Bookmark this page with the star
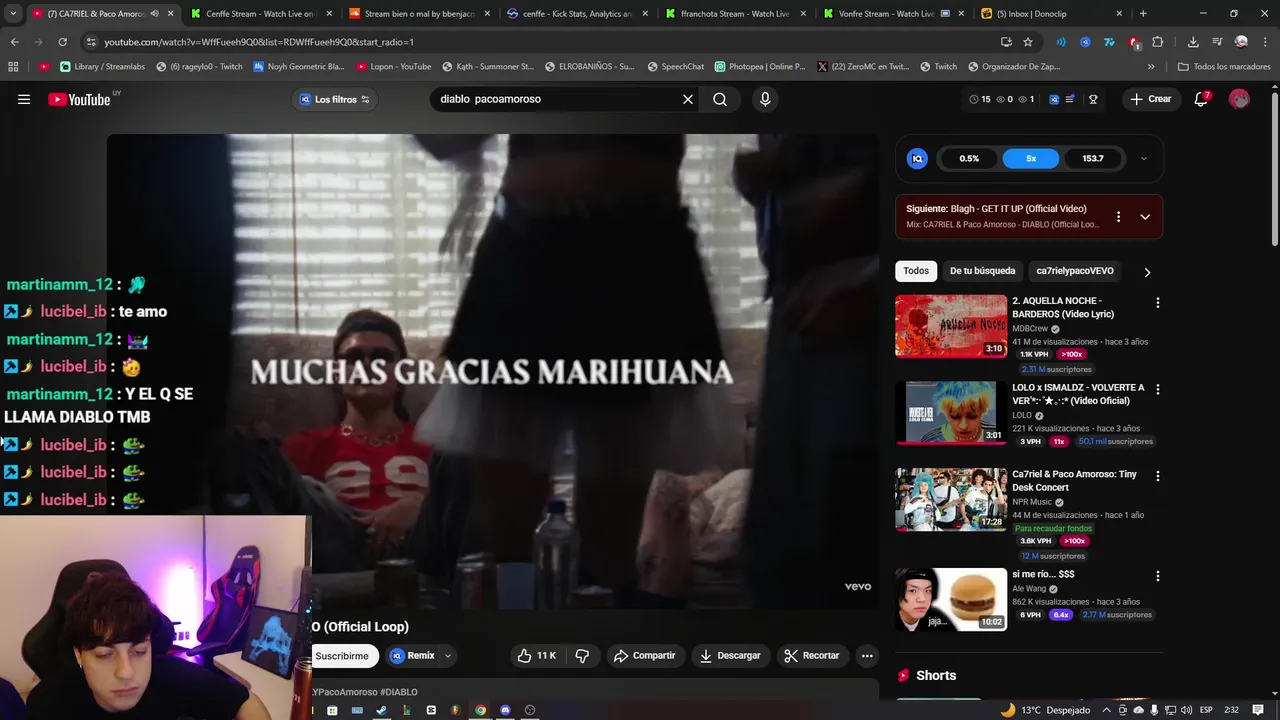The height and width of the screenshot is (720, 1280). click(x=1028, y=42)
